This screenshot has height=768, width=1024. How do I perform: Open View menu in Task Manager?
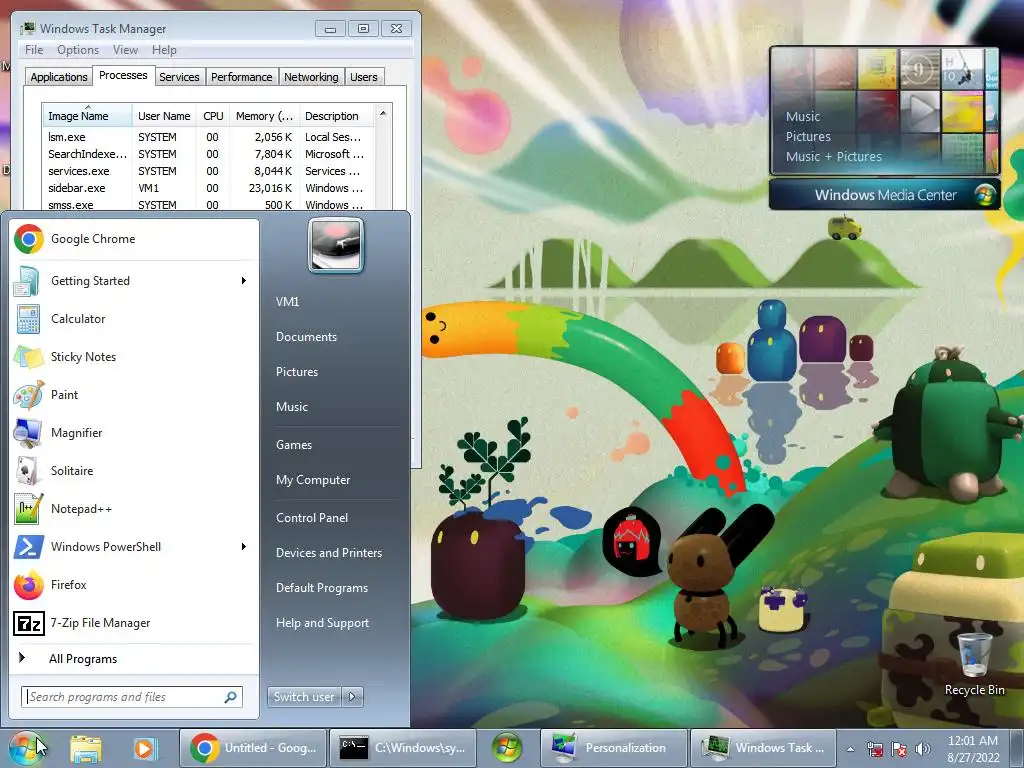125,50
